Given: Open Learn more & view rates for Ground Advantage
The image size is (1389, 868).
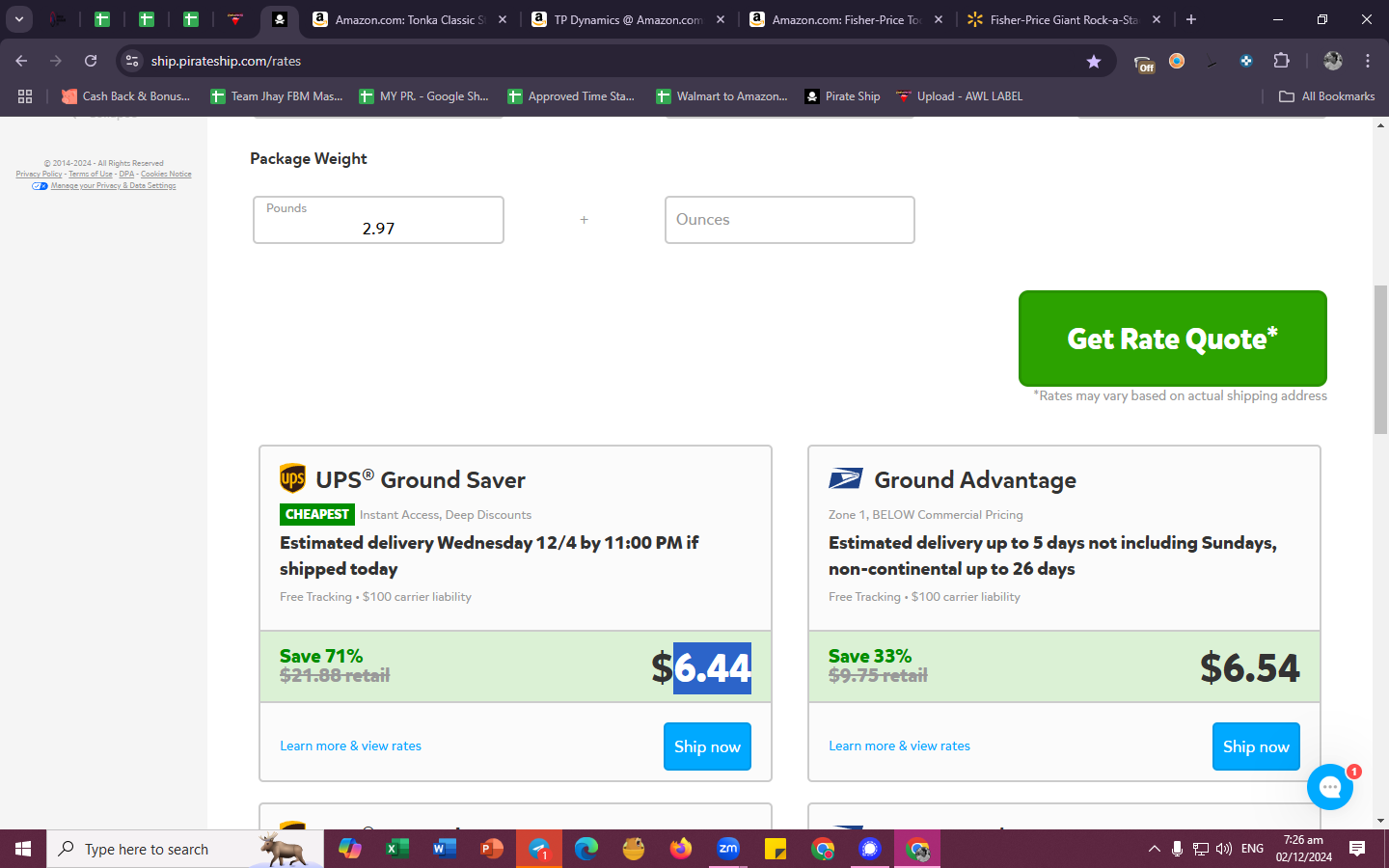Looking at the screenshot, I should [x=899, y=746].
